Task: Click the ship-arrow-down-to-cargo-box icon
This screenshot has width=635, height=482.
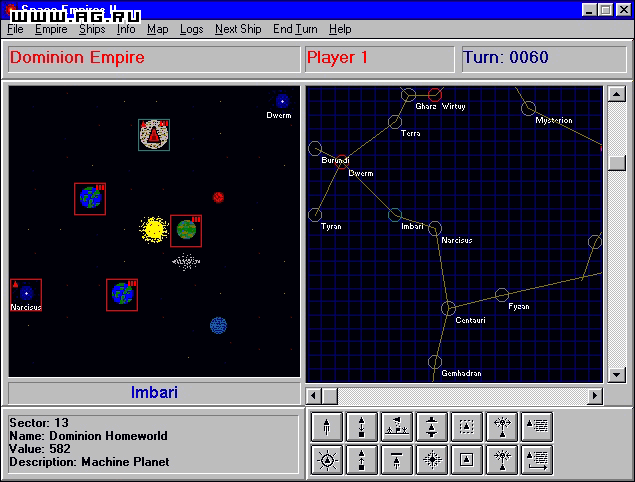Action: (x=362, y=427)
